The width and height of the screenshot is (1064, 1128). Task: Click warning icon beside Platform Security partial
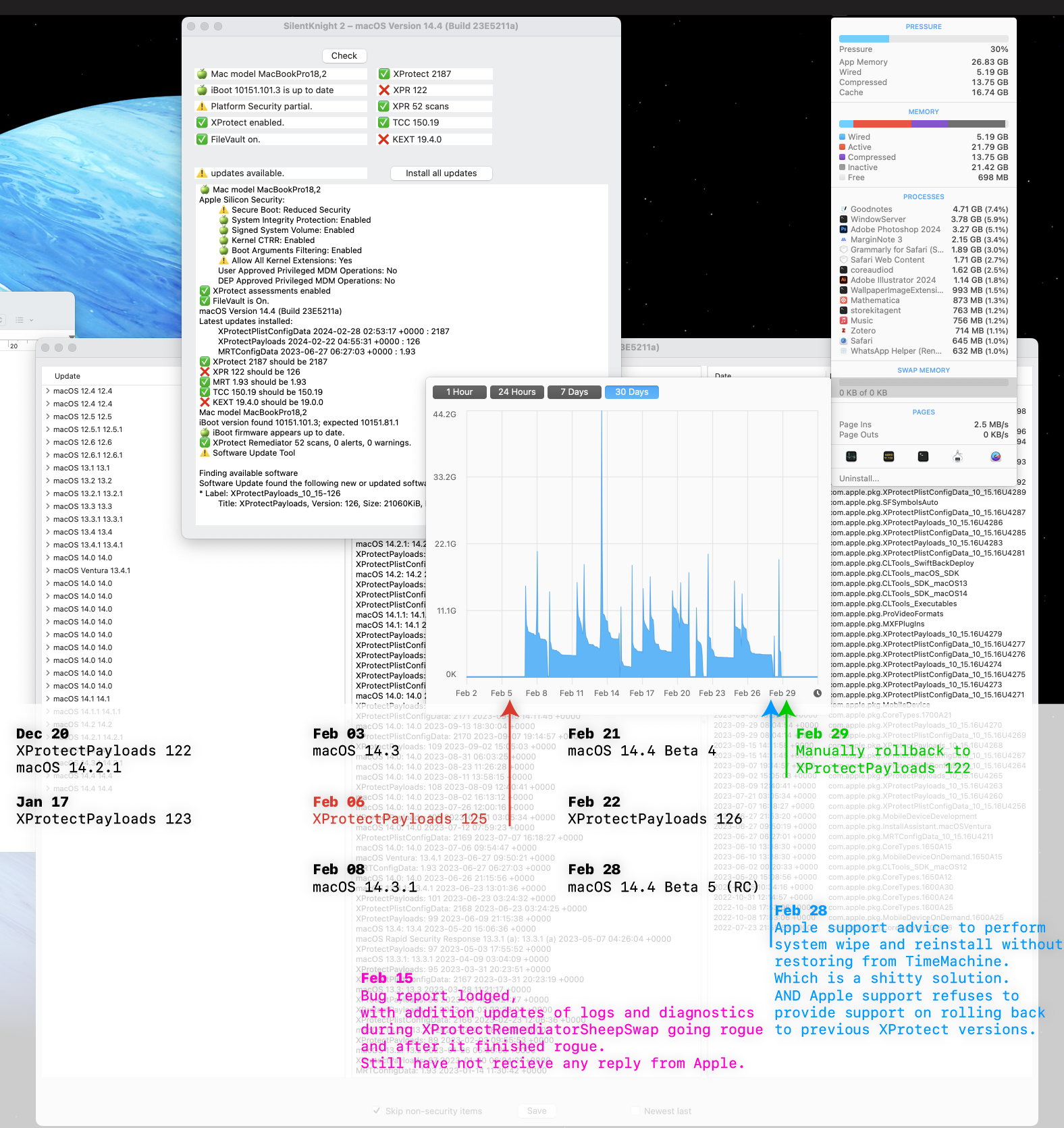click(x=202, y=106)
